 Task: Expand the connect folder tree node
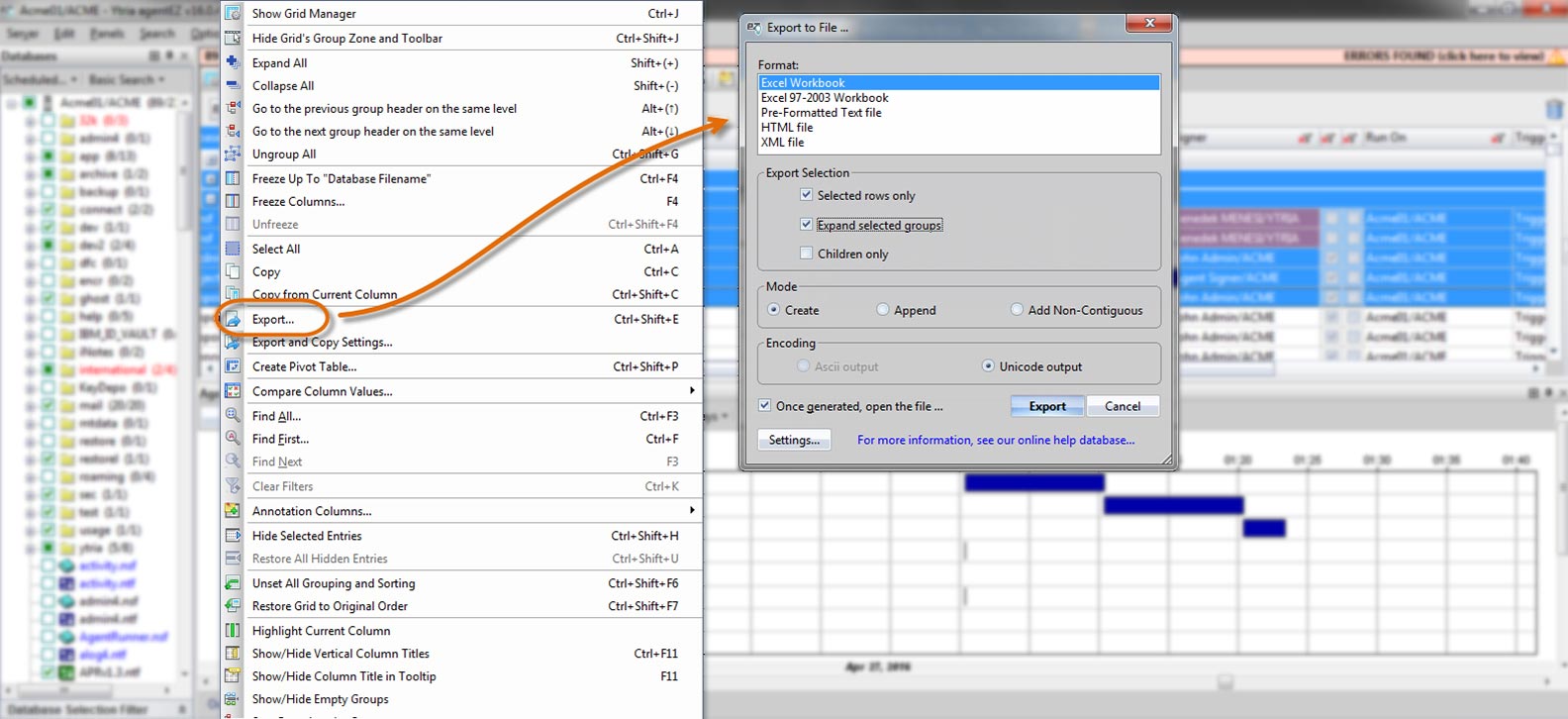coord(30,209)
